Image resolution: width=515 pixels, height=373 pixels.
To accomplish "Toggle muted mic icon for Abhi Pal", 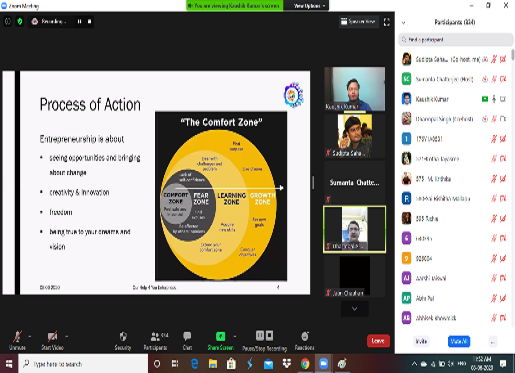I will click(x=494, y=298).
